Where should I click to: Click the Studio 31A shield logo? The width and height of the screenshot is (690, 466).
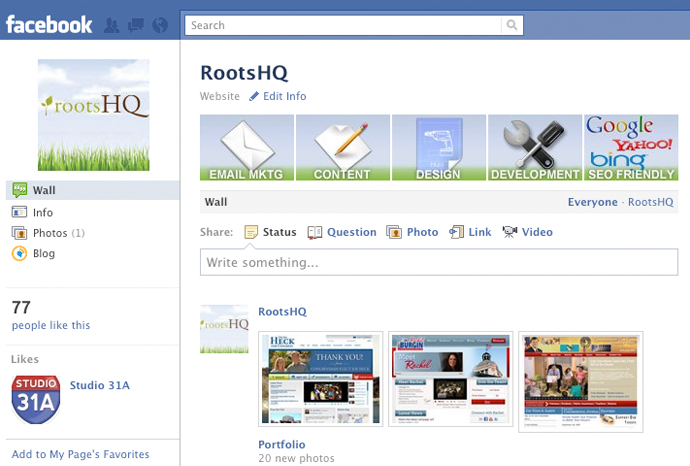click(36, 400)
